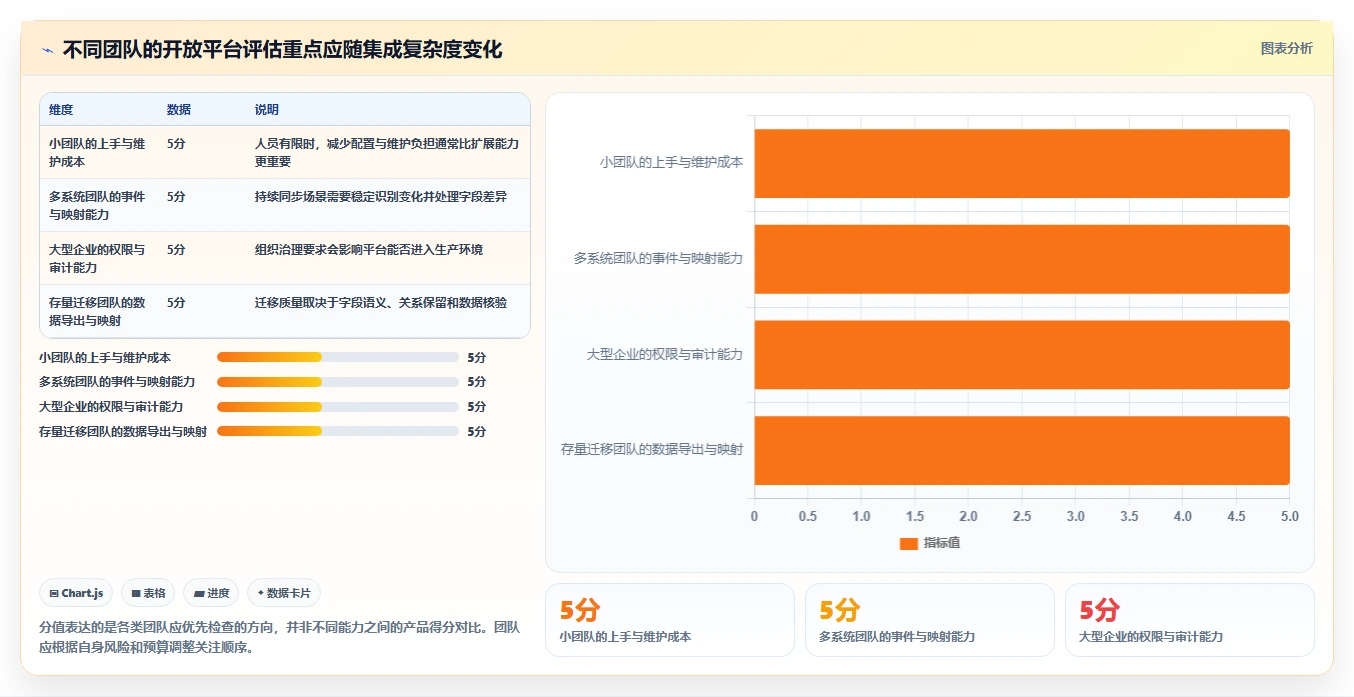
Task: Select the 数据卡片 tag chip
Action: 284,593
